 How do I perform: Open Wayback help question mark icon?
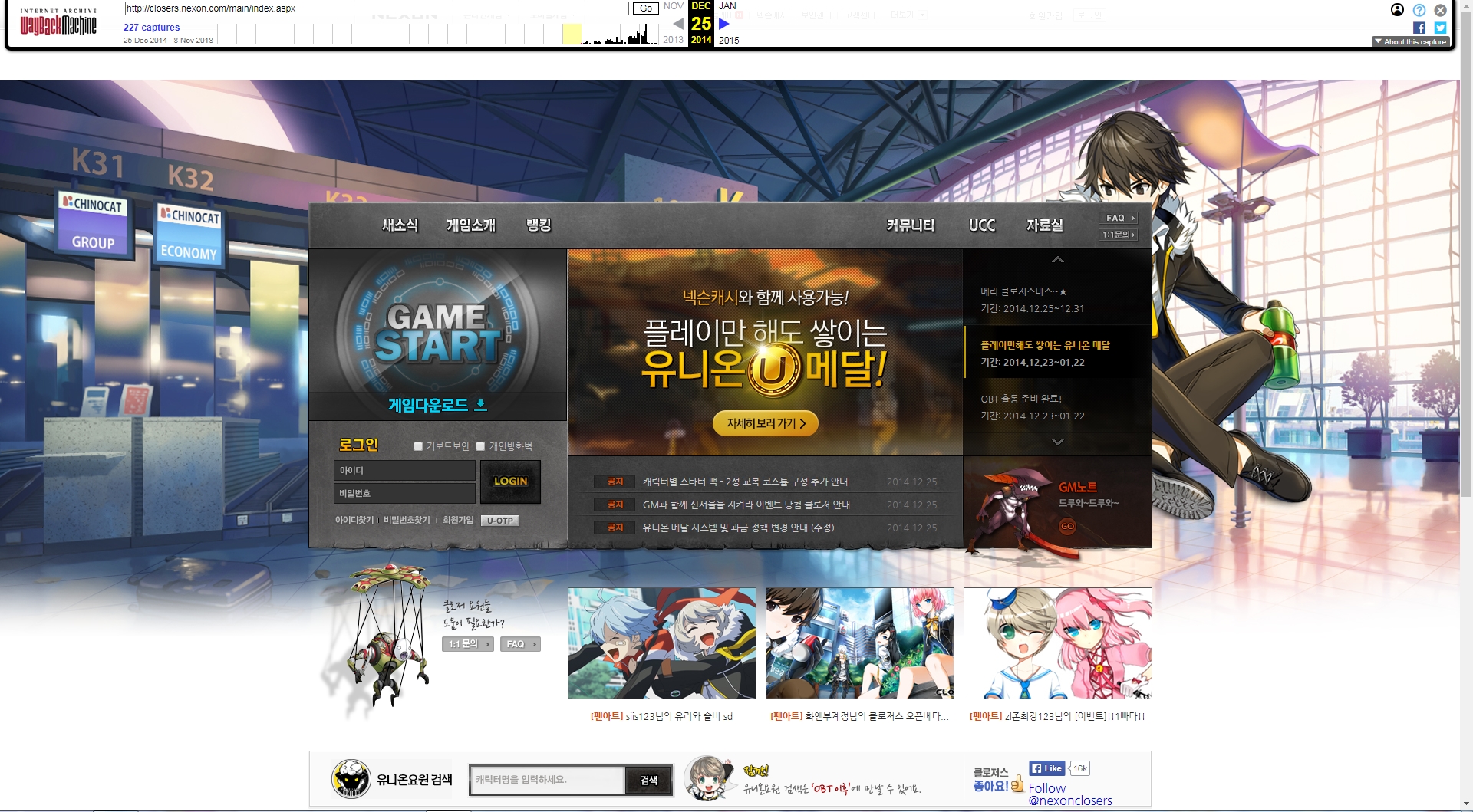(1419, 10)
